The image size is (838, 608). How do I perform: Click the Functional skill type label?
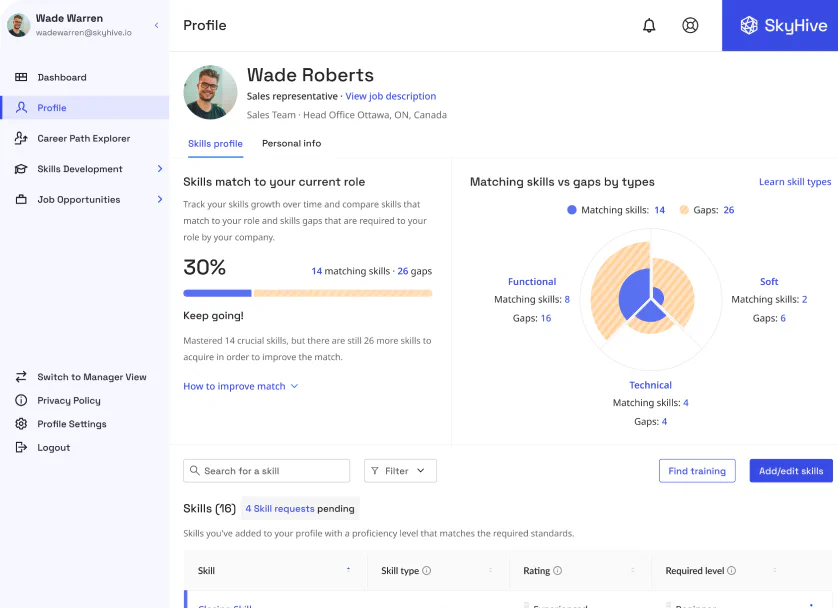(532, 282)
